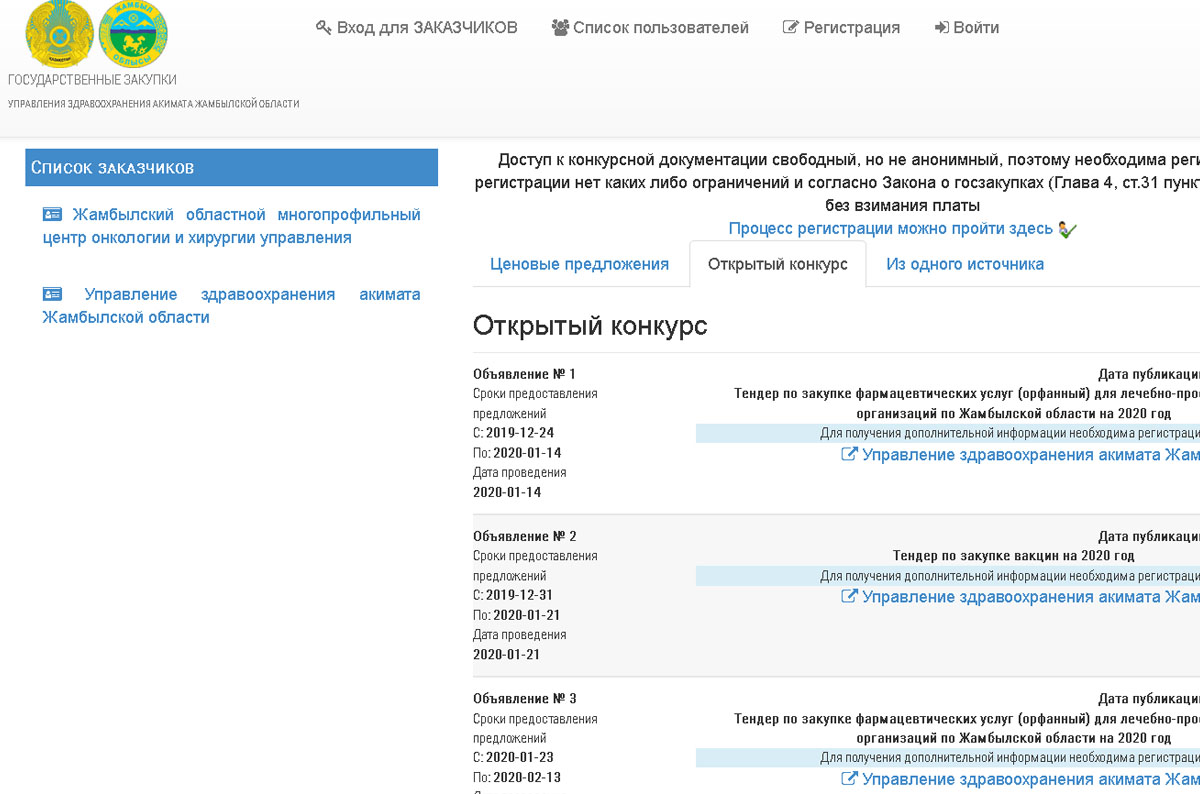
Task: Click the sign-in arrow icon beside Войти
Action: pyautogui.click(x=941, y=28)
